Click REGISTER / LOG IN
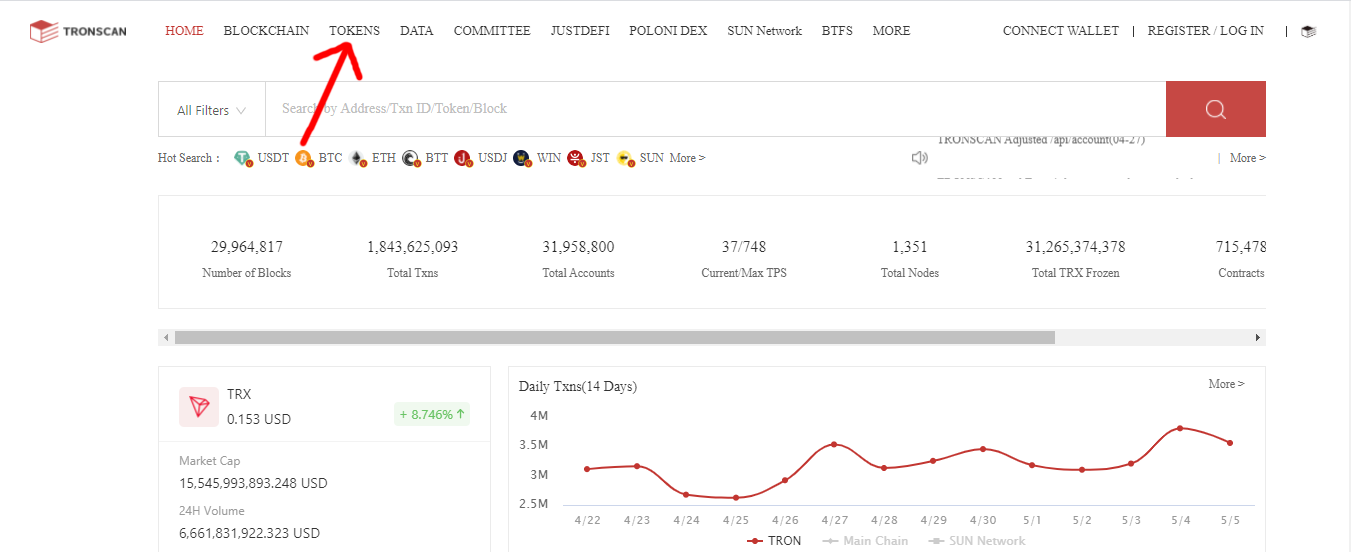This screenshot has height=552, width=1351. (1205, 31)
